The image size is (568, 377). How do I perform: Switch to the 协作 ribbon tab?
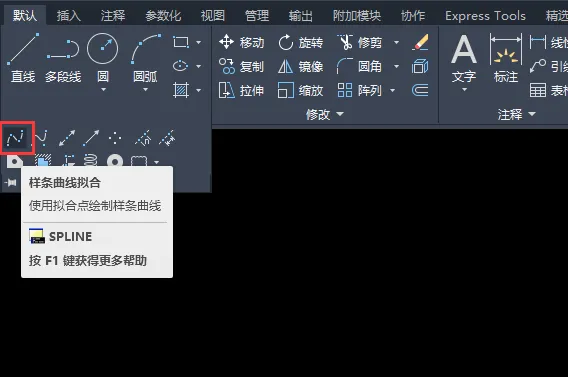click(x=413, y=16)
